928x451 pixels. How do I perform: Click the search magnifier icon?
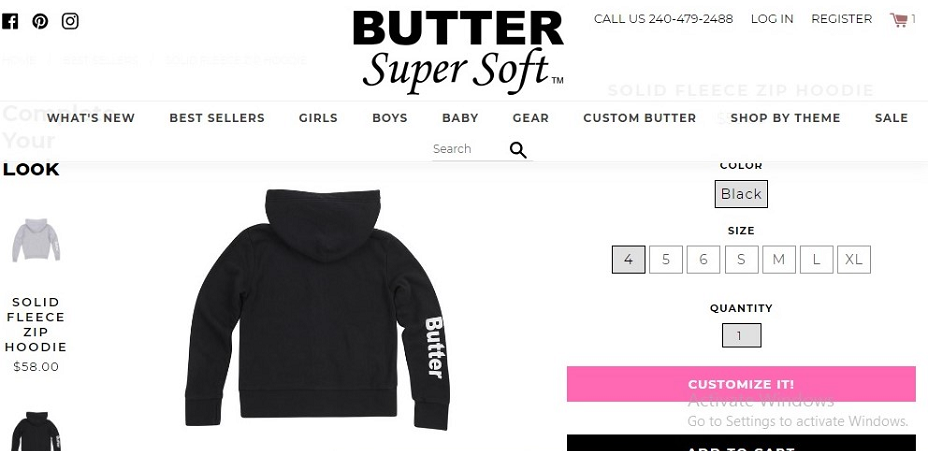point(518,150)
